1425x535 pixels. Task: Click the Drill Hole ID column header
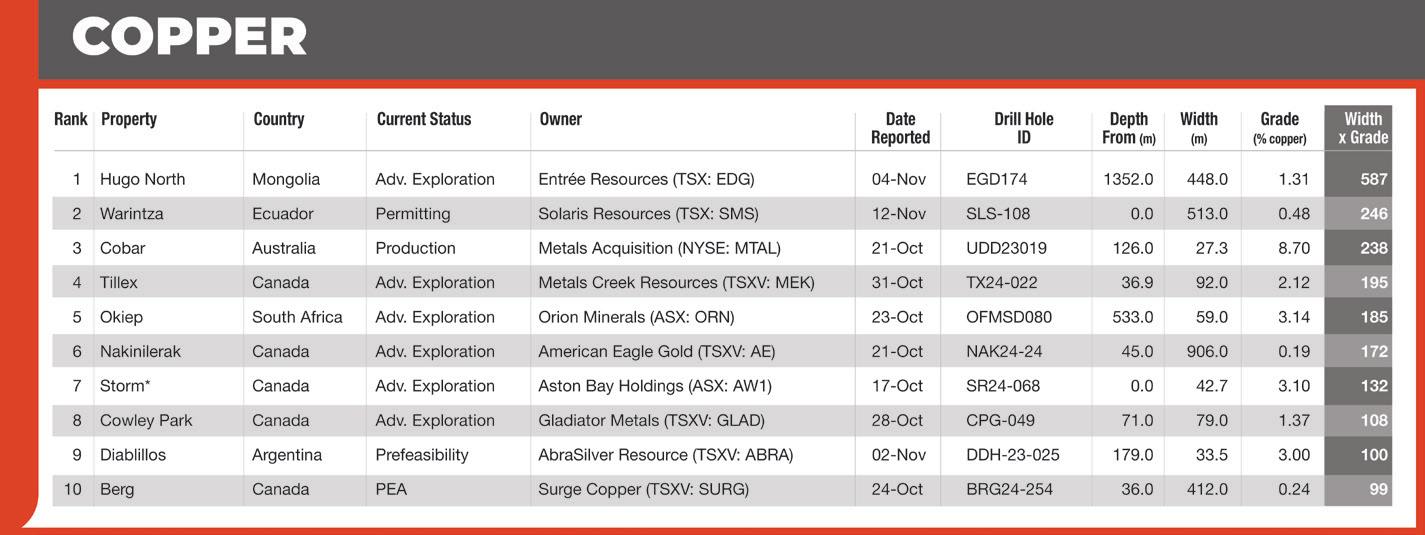pyautogui.click(x=1024, y=128)
